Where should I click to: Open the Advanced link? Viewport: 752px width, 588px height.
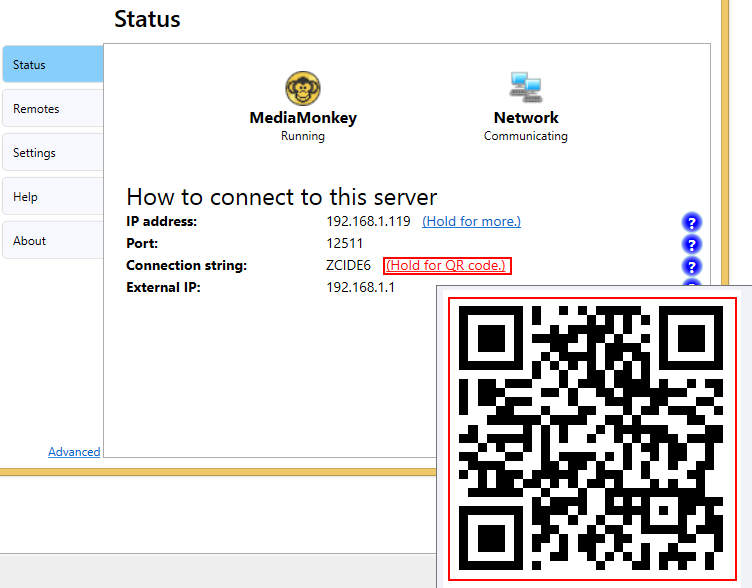pos(74,452)
